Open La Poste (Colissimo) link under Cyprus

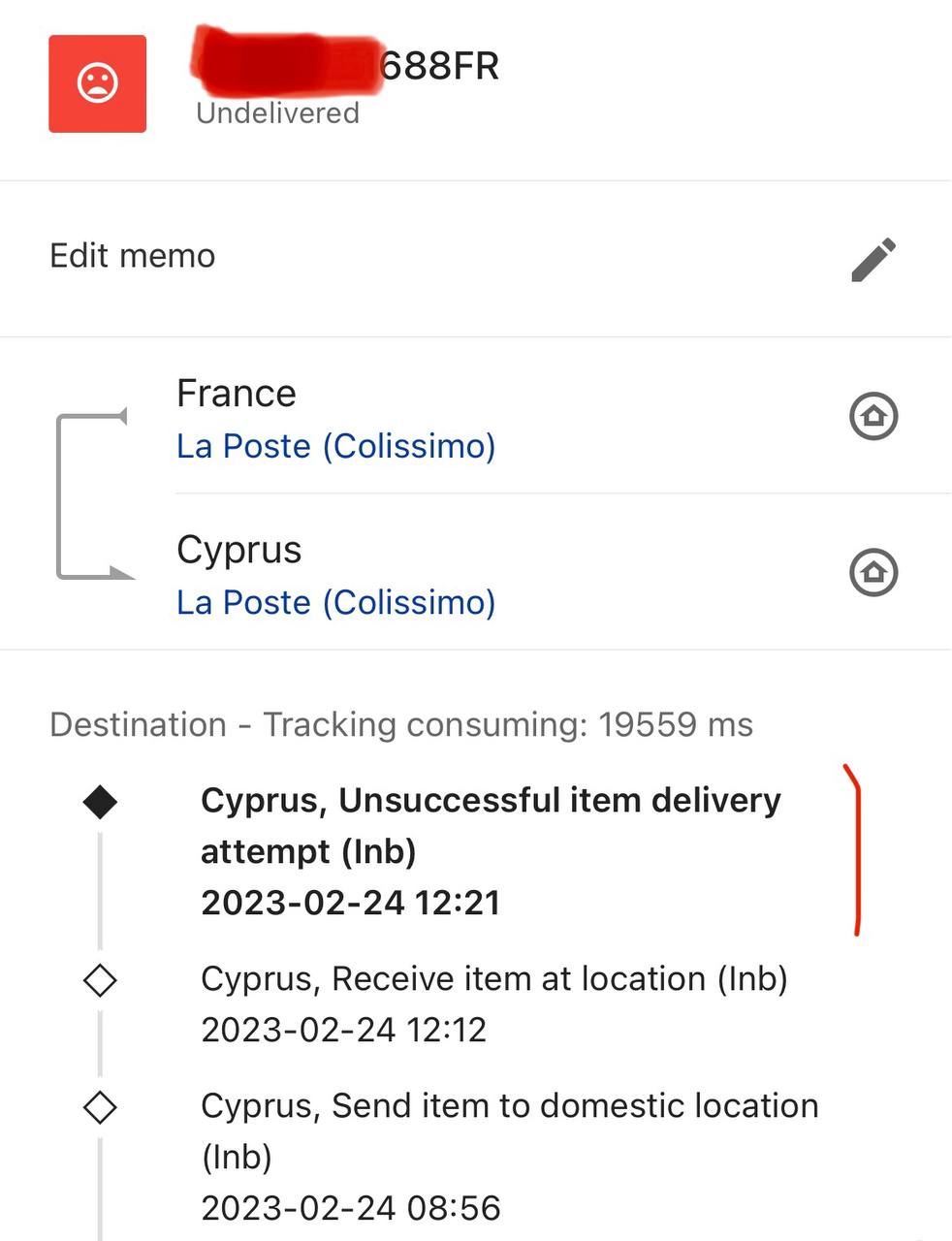[x=335, y=602]
